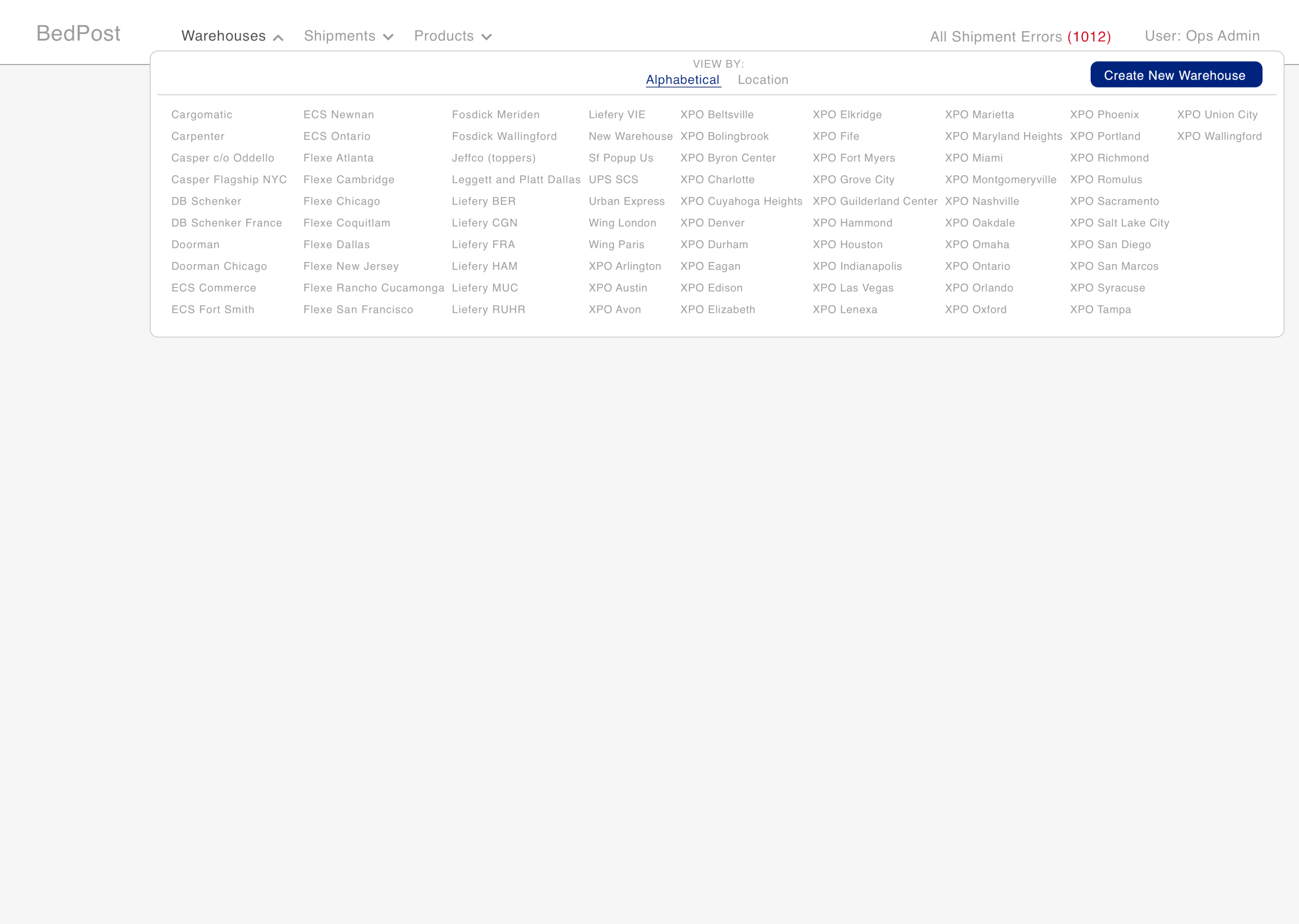The height and width of the screenshot is (924, 1299).
Task: Open Liefery HAM warehouse
Action: (x=485, y=266)
